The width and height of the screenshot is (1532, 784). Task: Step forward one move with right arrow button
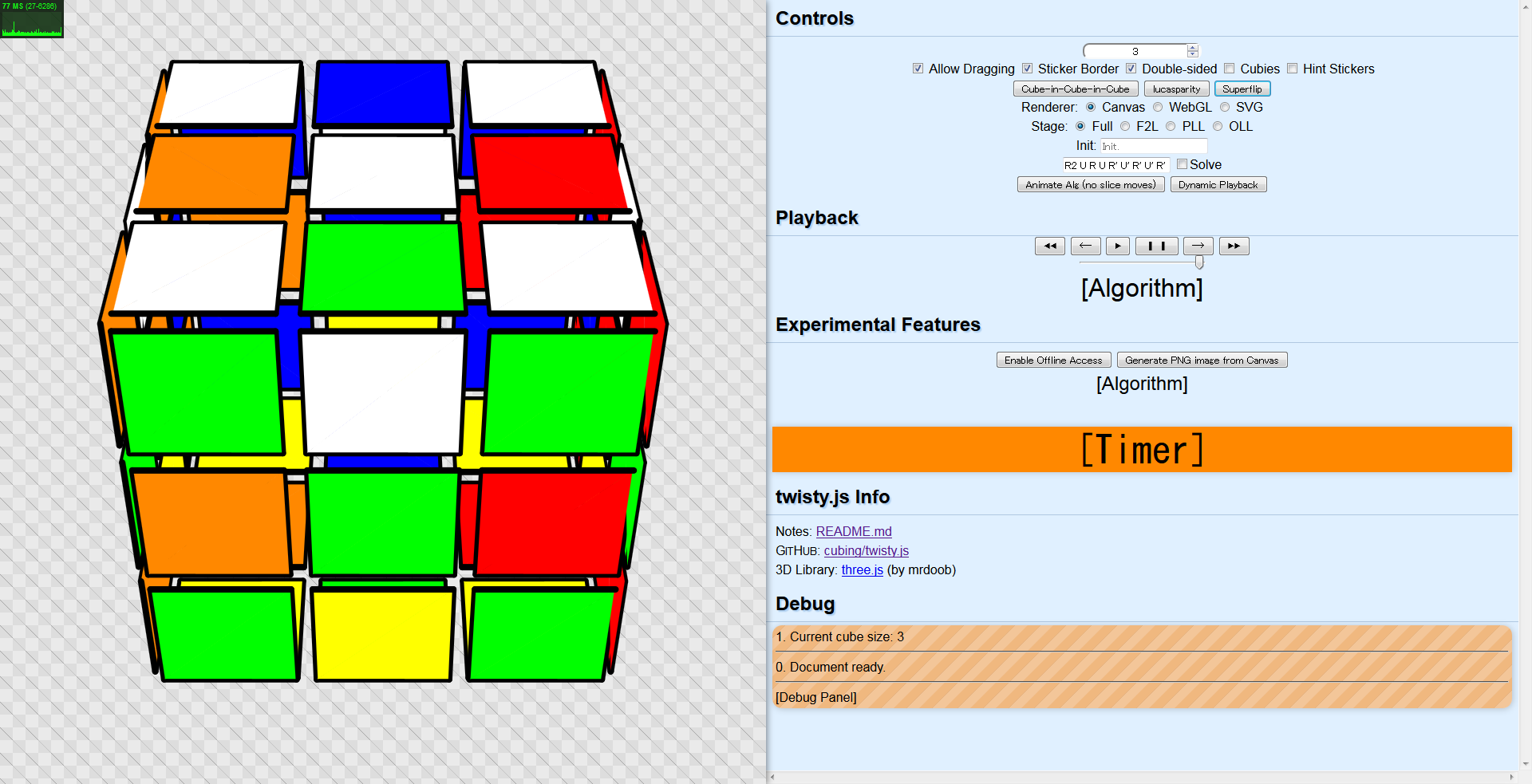tap(1198, 246)
